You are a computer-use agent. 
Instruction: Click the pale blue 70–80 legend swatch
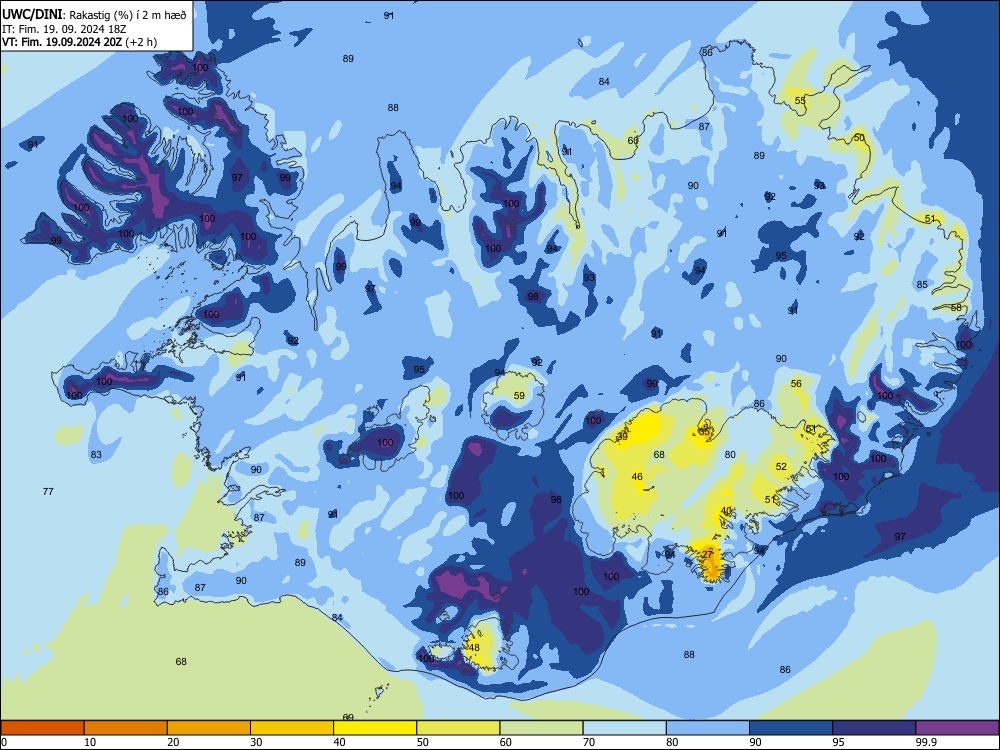click(x=625, y=728)
